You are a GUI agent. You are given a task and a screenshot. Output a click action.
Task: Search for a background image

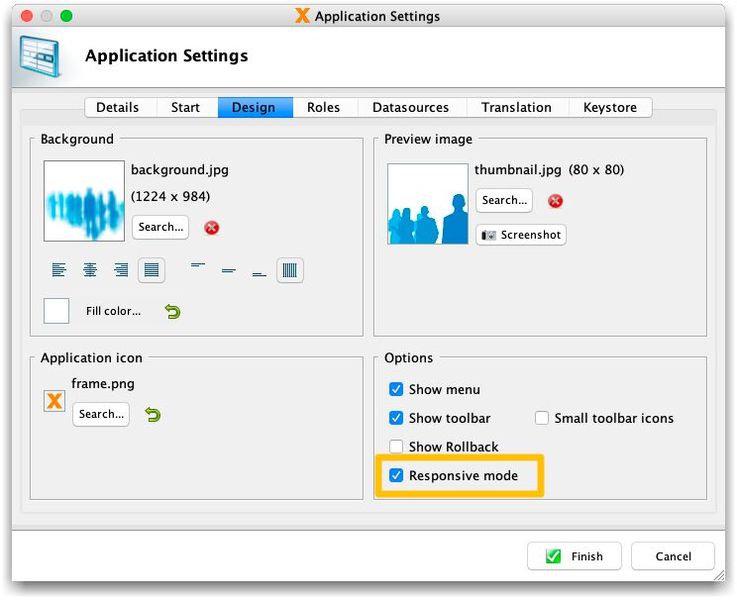click(x=161, y=227)
